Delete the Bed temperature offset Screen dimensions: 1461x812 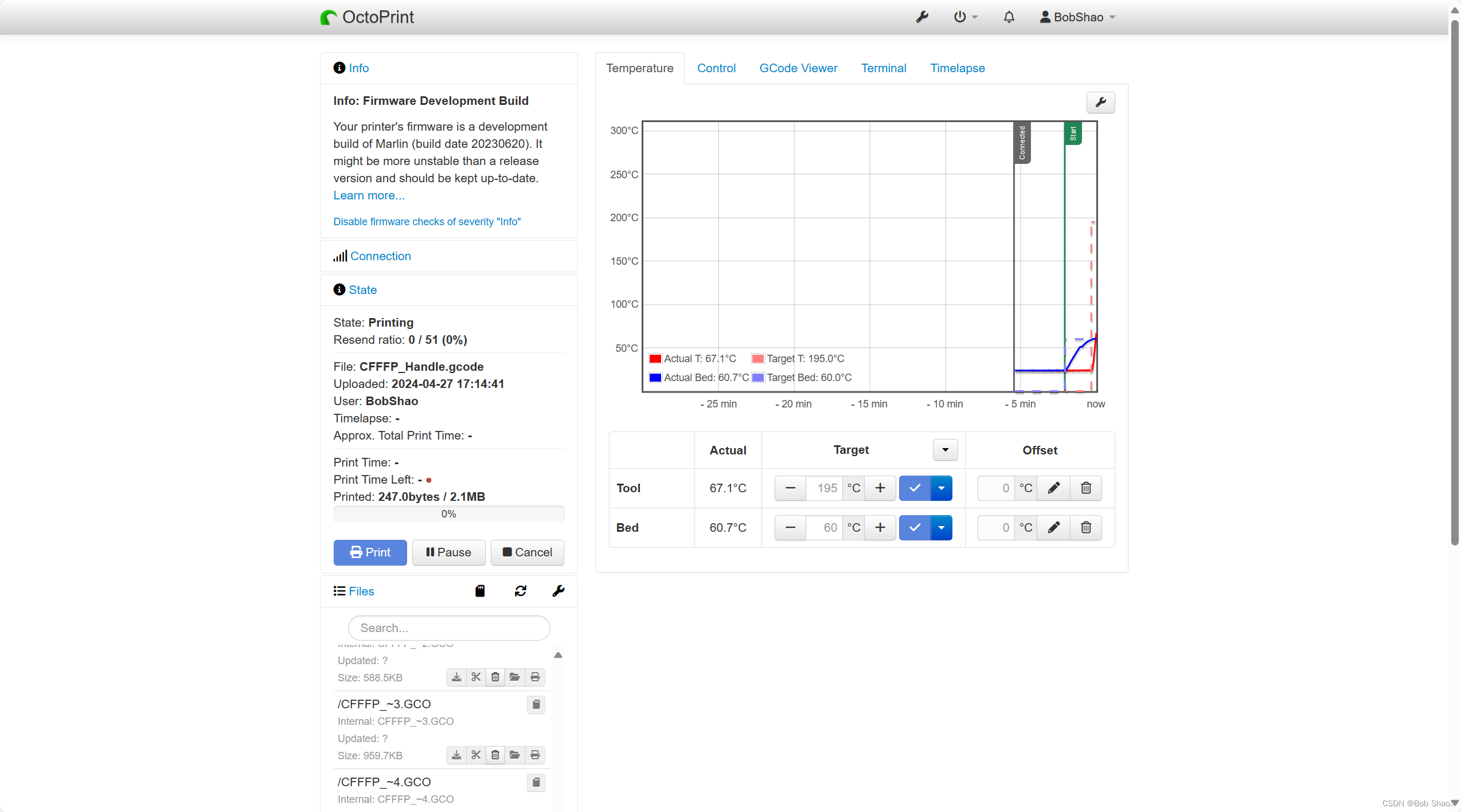coord(1085,528)
